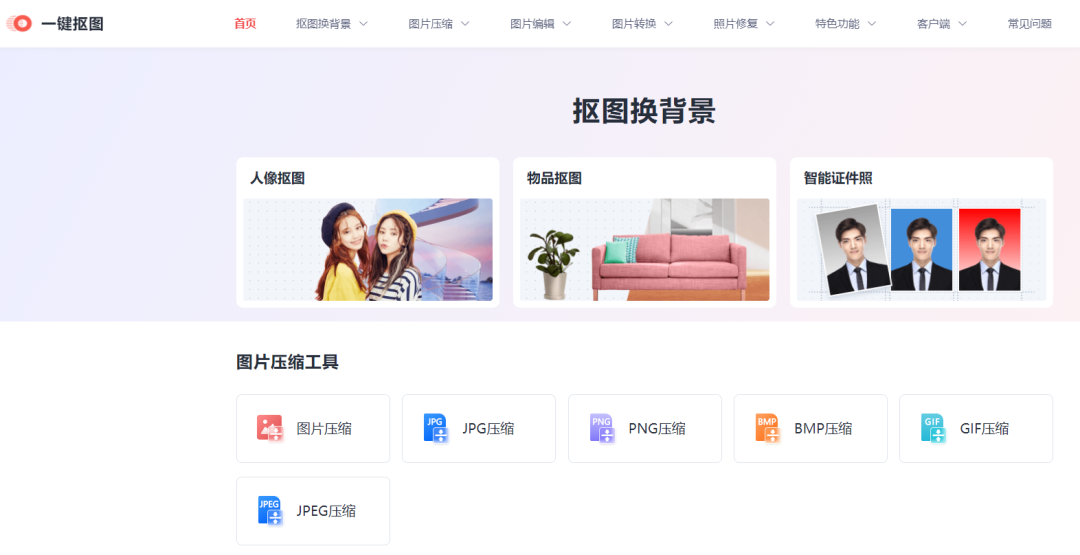Click the JPEG compression file icon
The width and height of the screenshot is (1080, 555).
coord(269,510)
